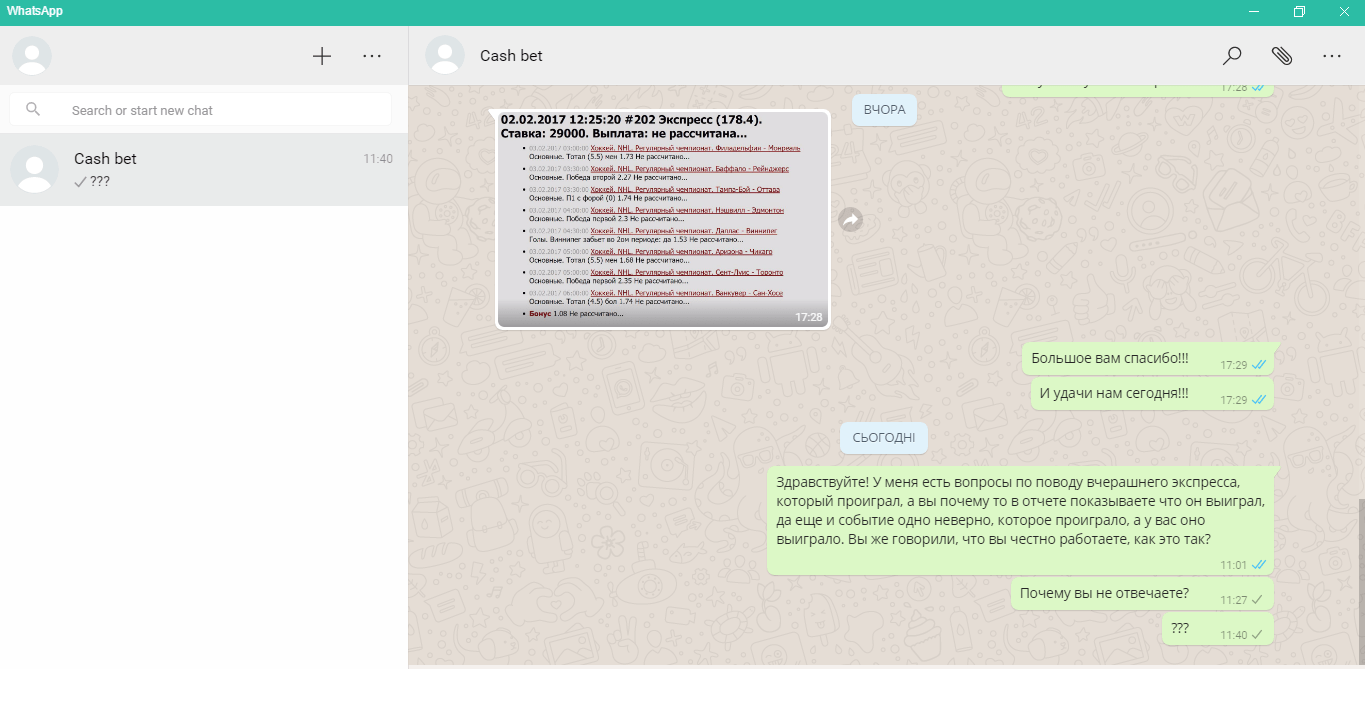Open the bet slip image thumbnail
The height and width of the screenshot is (728, 1366).
(663, 219)
